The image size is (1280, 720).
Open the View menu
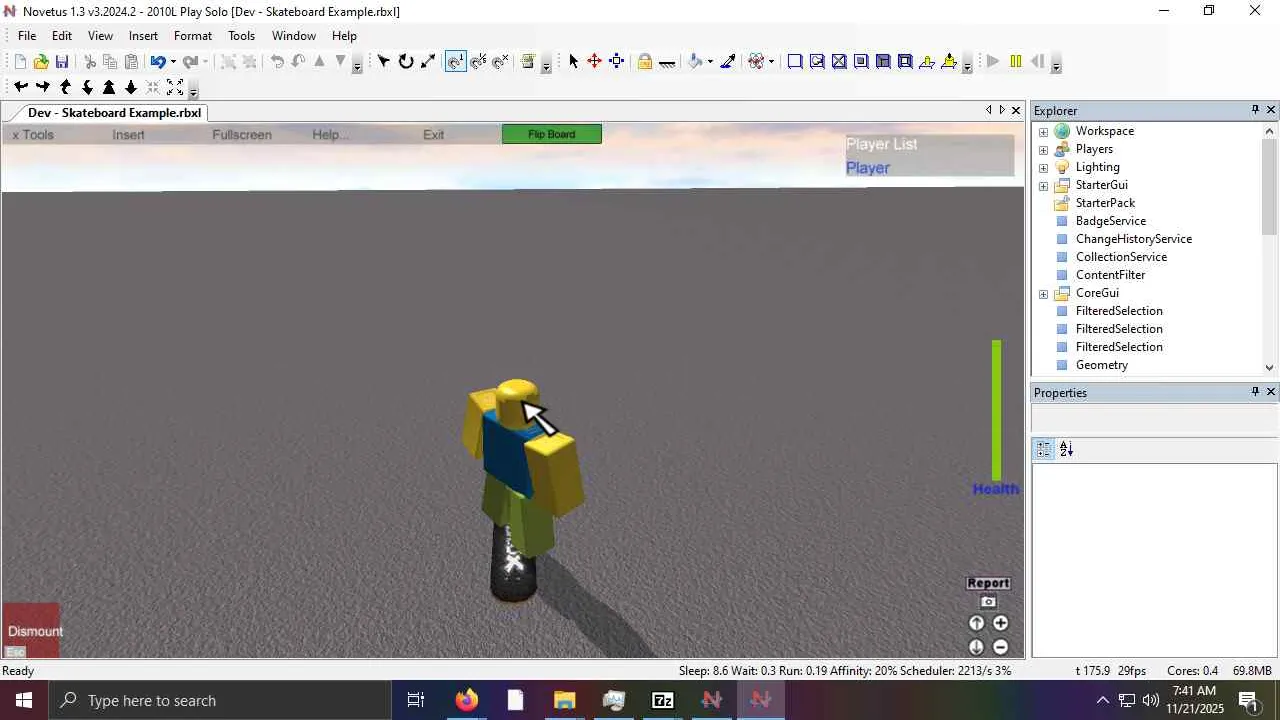100,36
